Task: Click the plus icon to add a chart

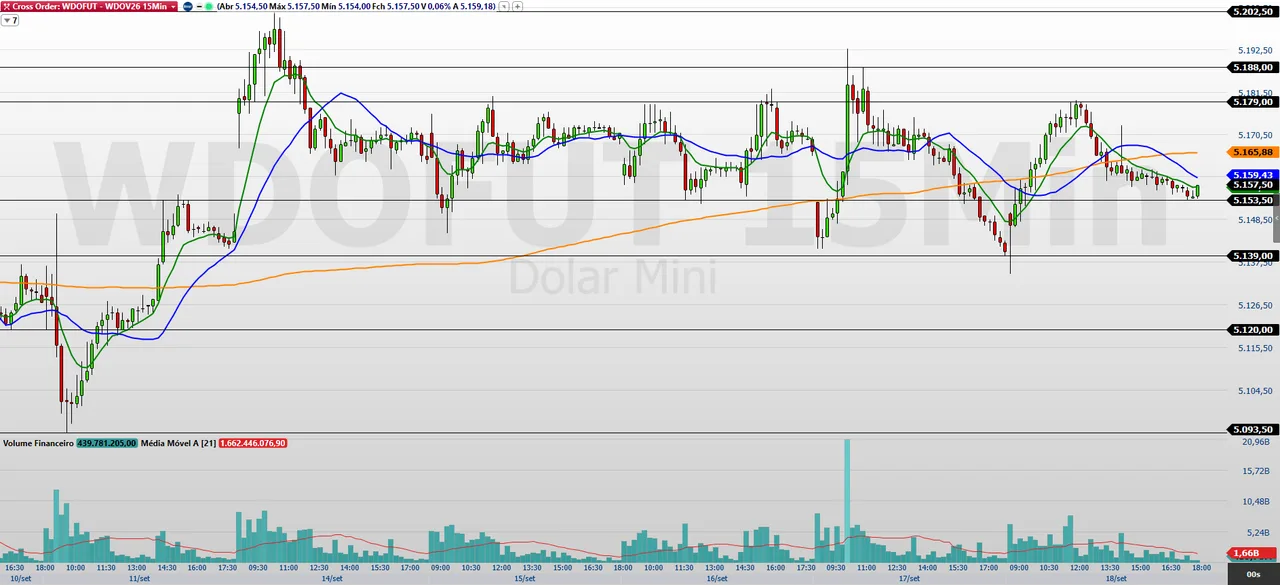Action: [x=518, y=6]
